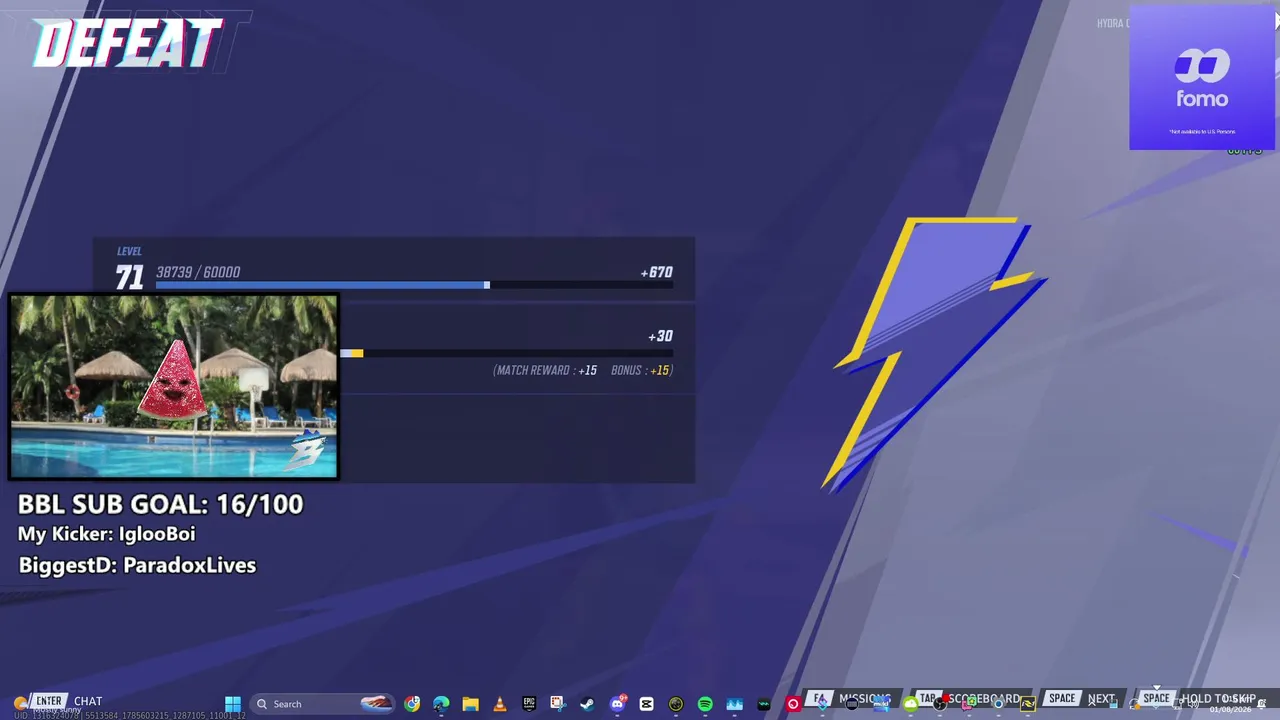1280x720 pixels.
Task: Open the blue waveform app taskbar icon
Action: (735, 704)
